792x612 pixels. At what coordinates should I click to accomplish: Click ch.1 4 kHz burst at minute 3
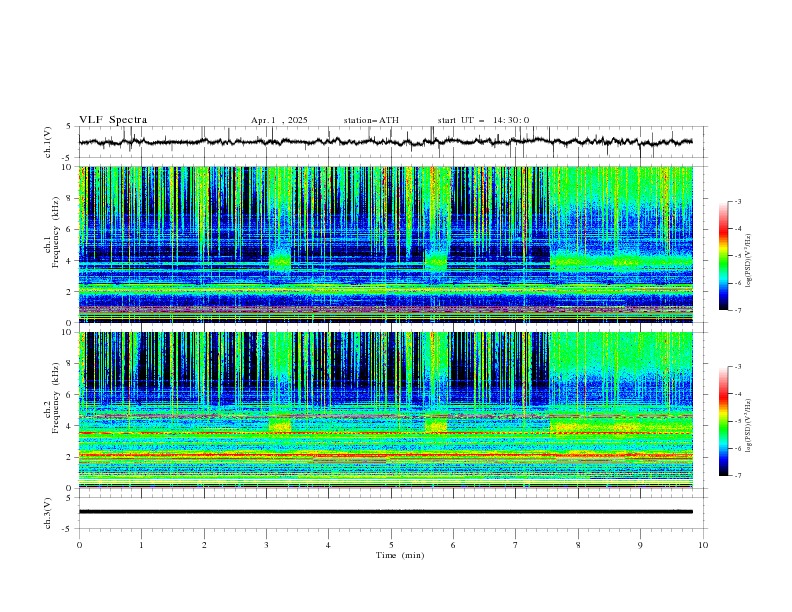(280, 262)
